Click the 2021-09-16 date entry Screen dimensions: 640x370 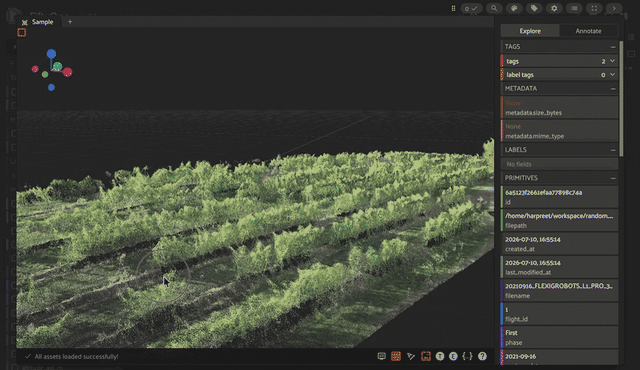point(559,357)
